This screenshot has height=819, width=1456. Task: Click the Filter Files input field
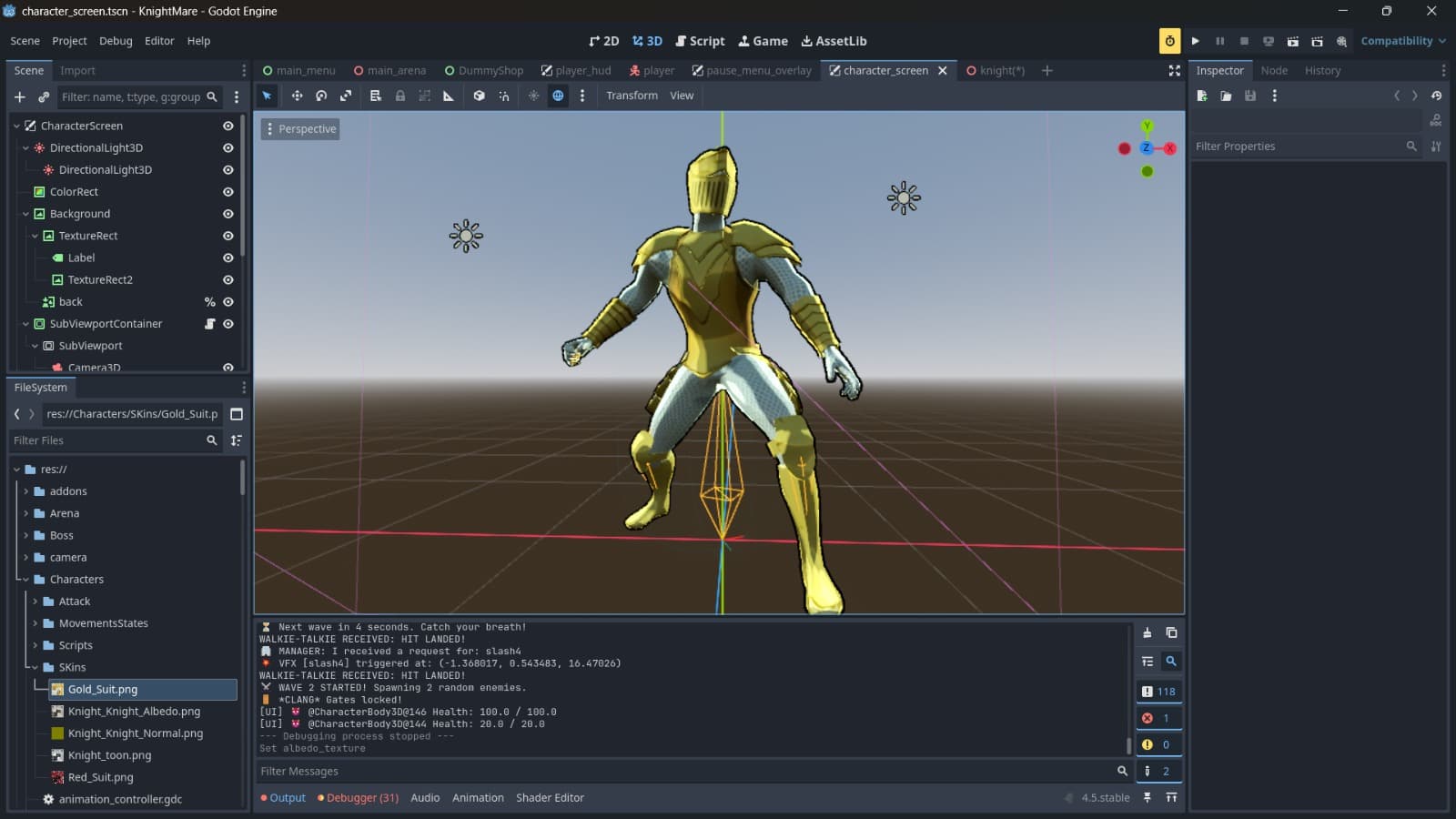[106, 440]
